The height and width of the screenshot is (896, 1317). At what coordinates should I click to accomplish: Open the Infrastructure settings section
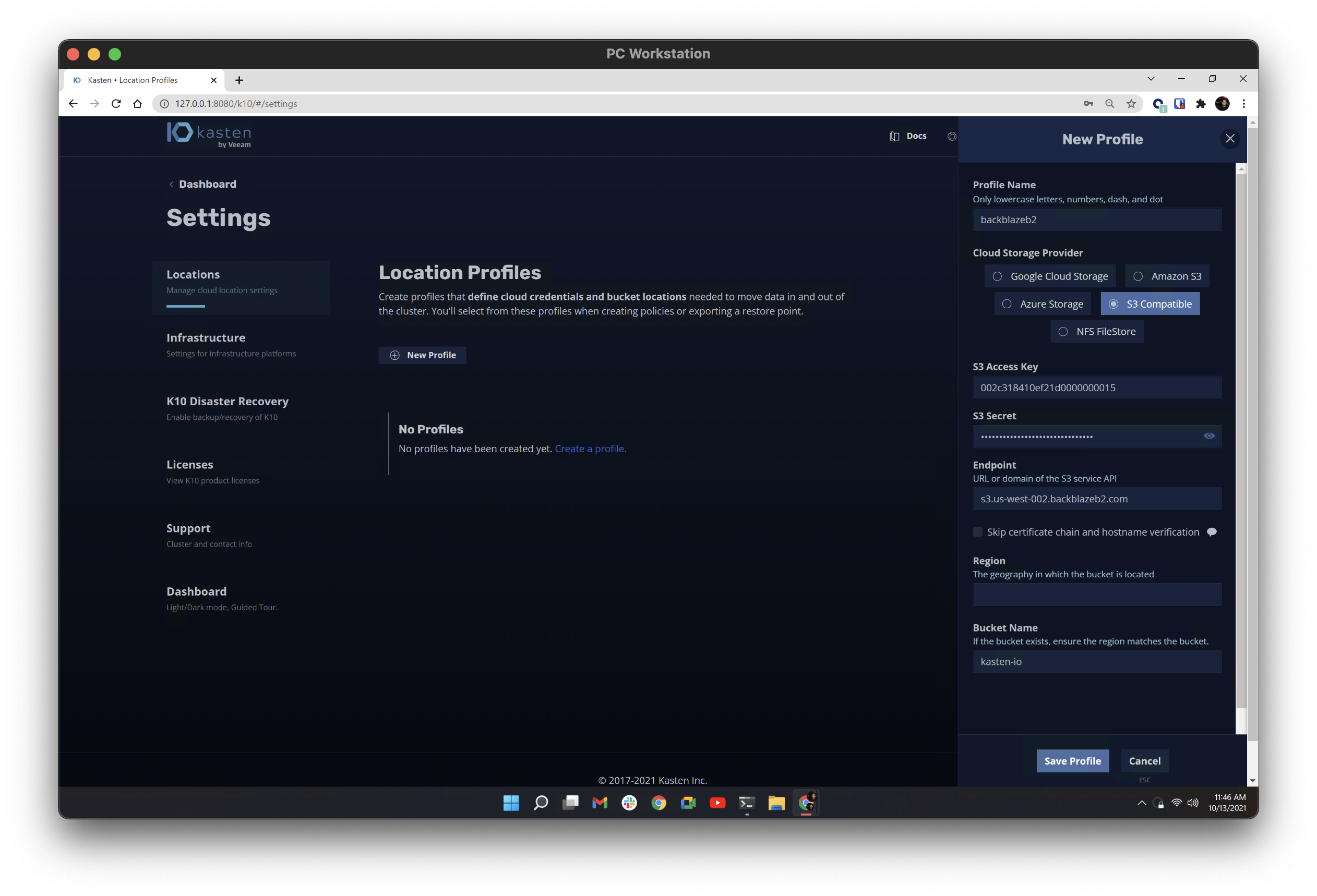[231, 345]
